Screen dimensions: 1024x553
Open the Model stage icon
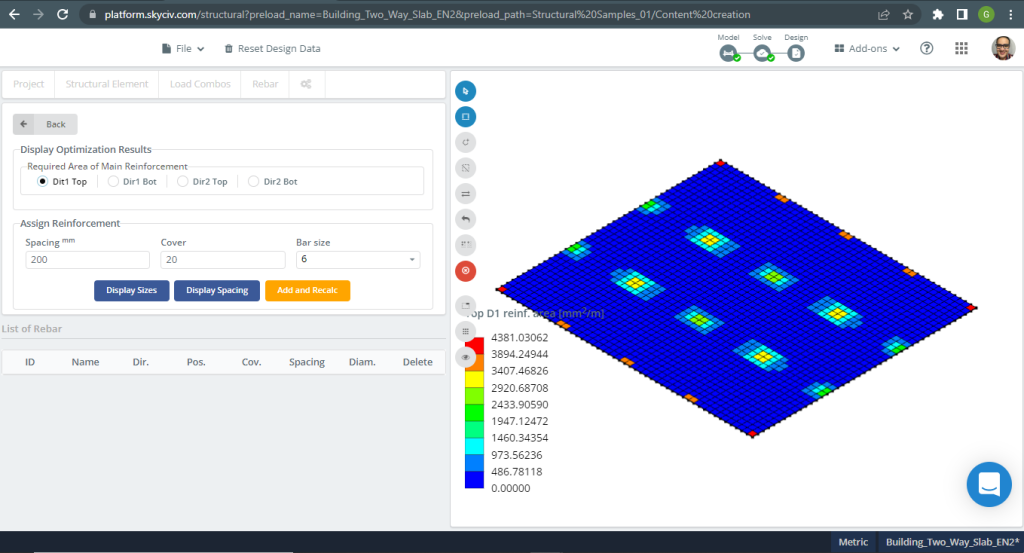729,53
